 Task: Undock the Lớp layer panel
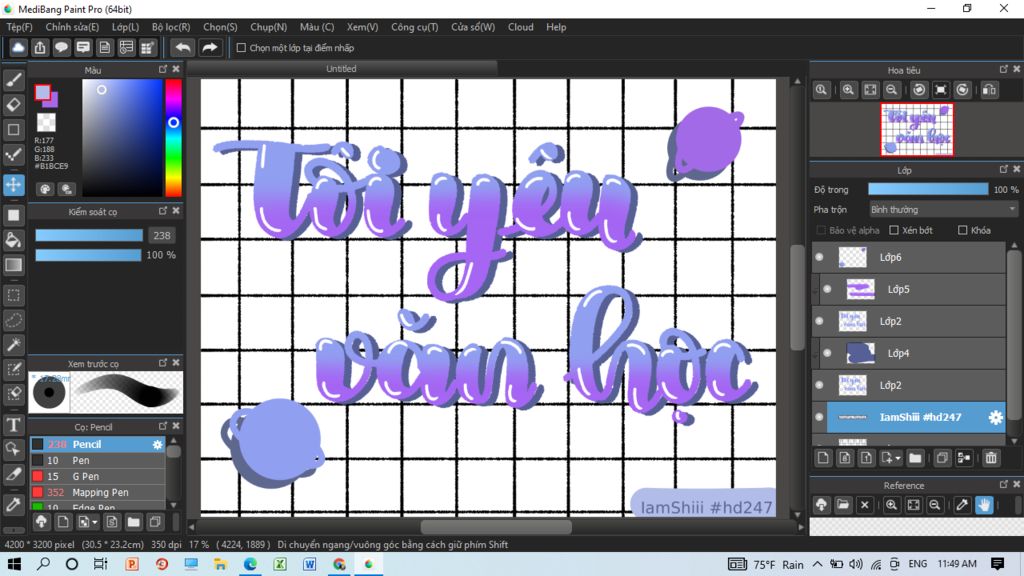click(1004, 170)
